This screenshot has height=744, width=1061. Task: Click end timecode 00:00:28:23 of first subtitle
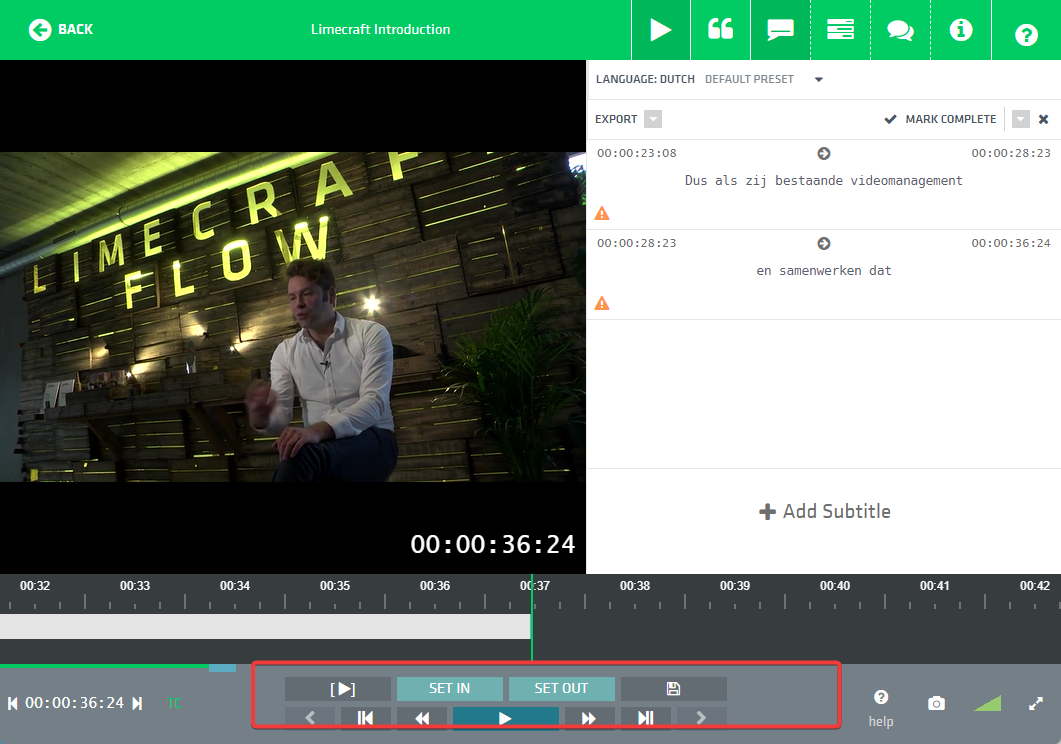tap(1011, 153)
